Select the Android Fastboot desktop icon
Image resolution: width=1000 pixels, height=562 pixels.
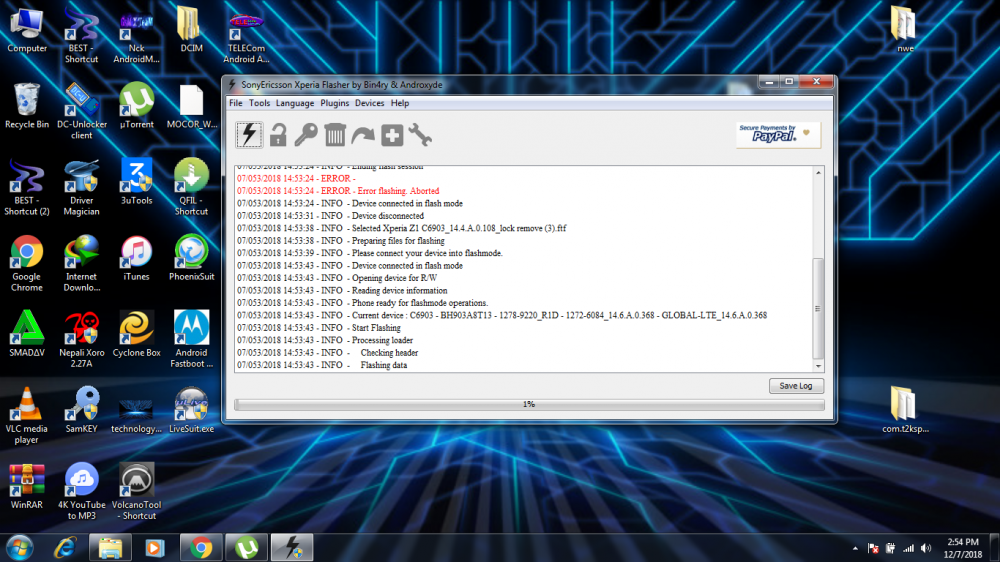coord(191,339)
